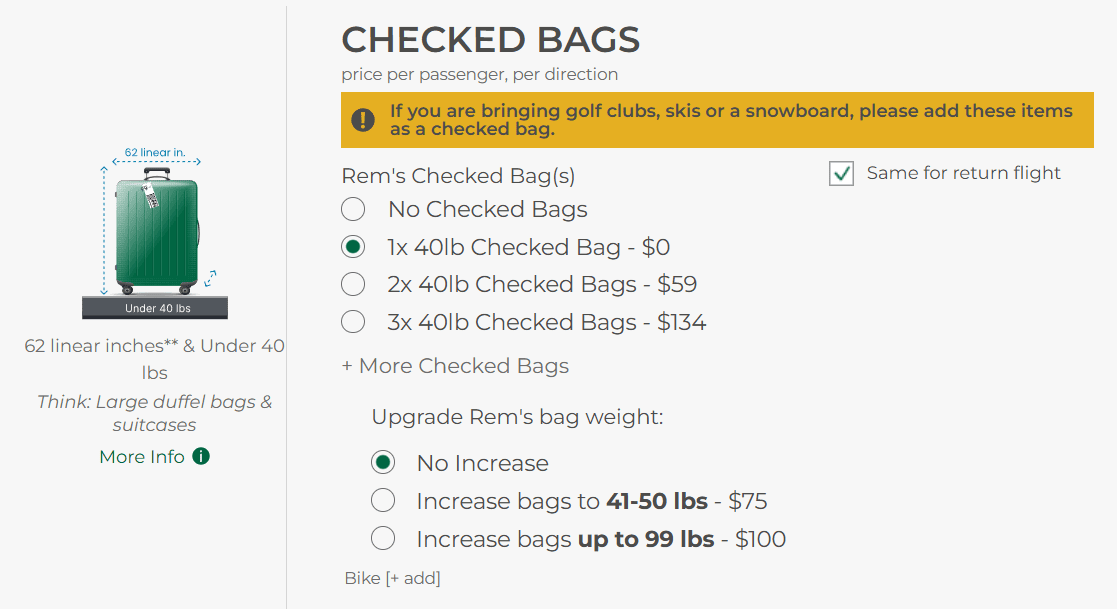Click the green suitcase illustration
1117x609 pixels.
point(157,231)
